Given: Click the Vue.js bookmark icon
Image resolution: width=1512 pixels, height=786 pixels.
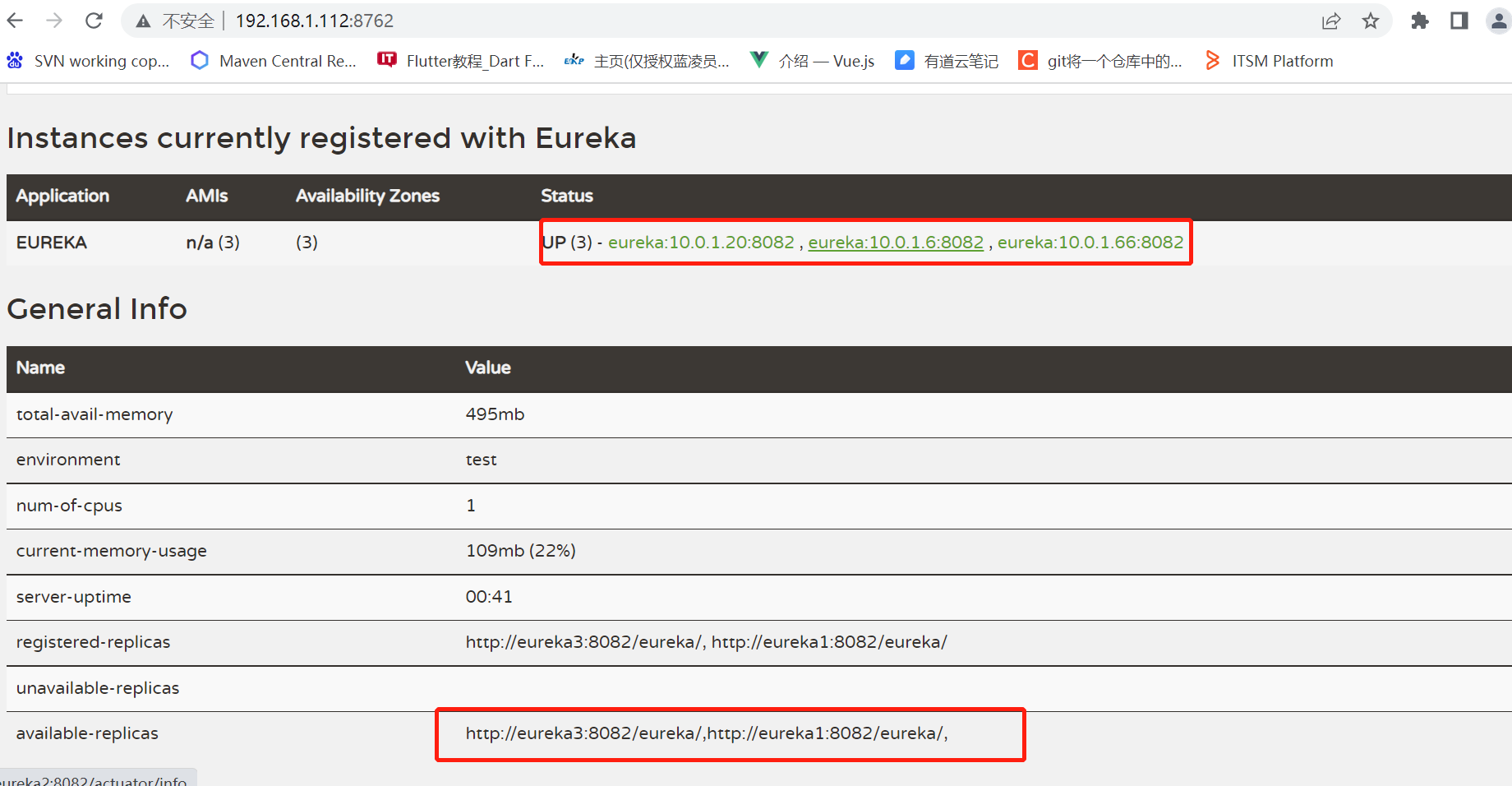Looking at the screenshot, I should [x=758, y=60].
